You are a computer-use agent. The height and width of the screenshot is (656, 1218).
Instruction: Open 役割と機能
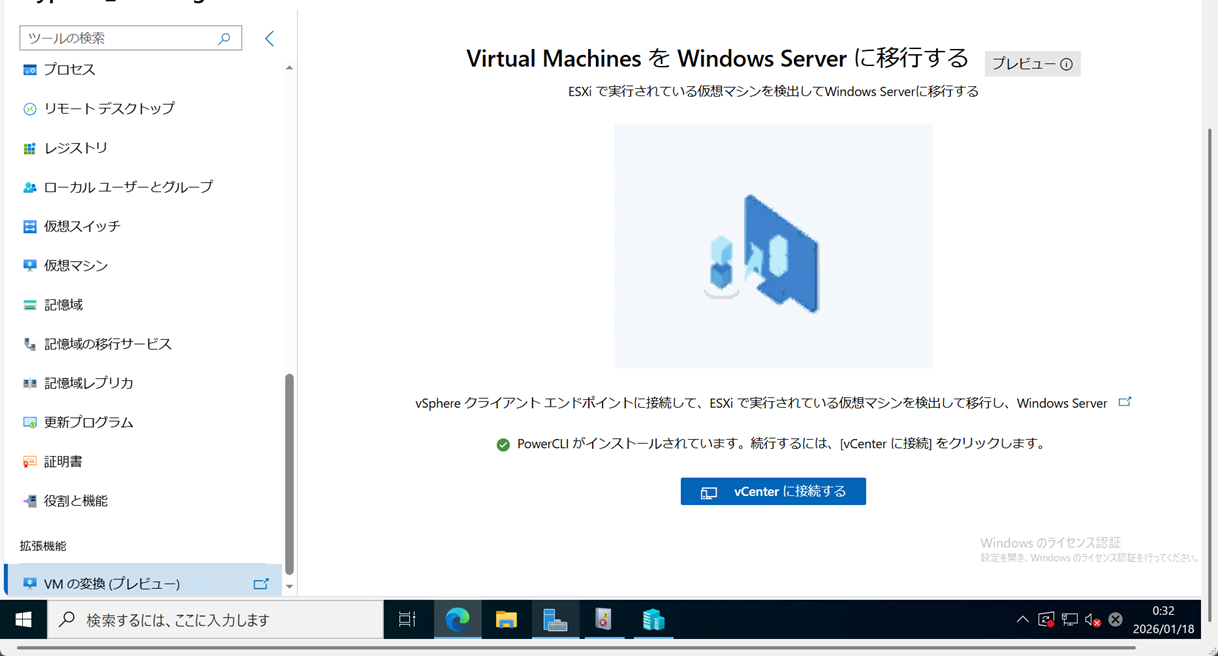tap(75, 501)
